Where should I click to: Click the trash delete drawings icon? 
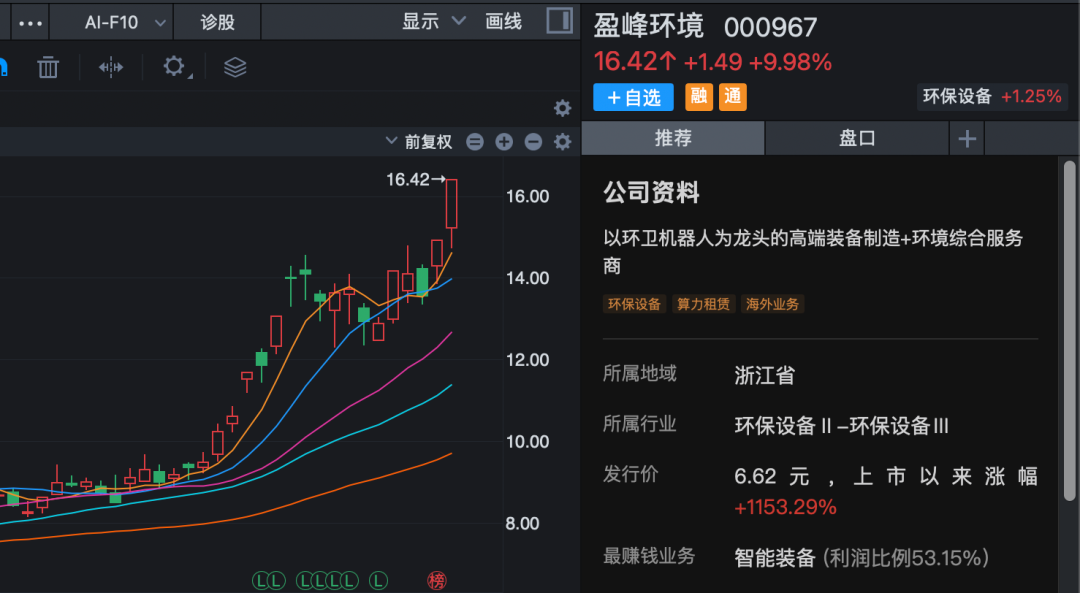(48, 67)
